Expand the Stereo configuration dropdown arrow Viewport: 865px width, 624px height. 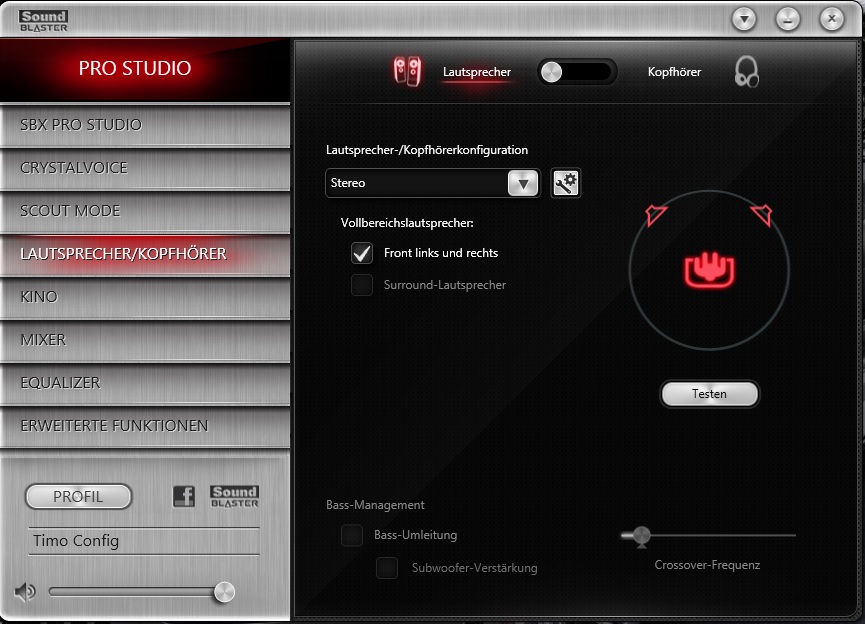(x=523, y=183)
